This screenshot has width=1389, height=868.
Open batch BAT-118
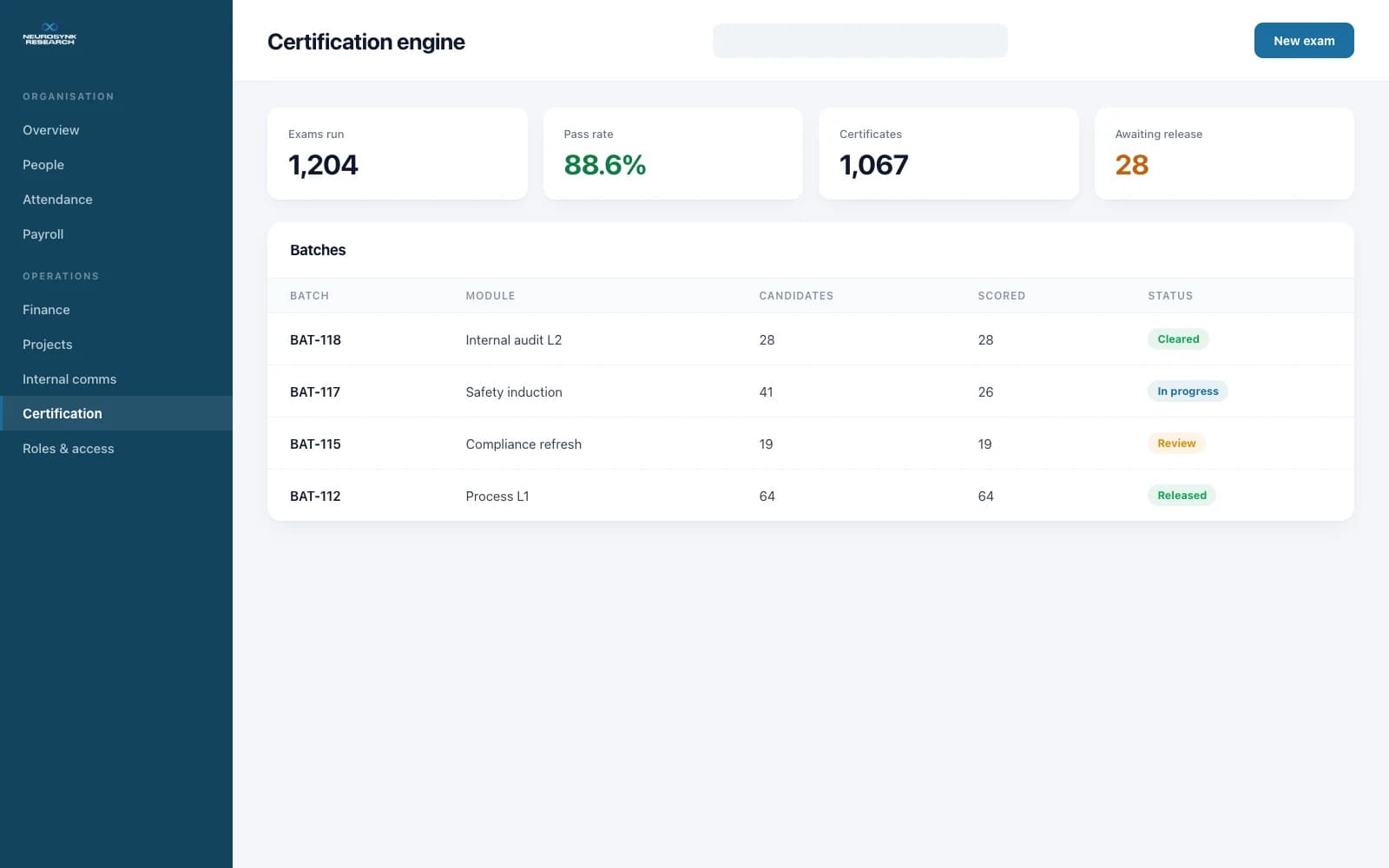315,339
